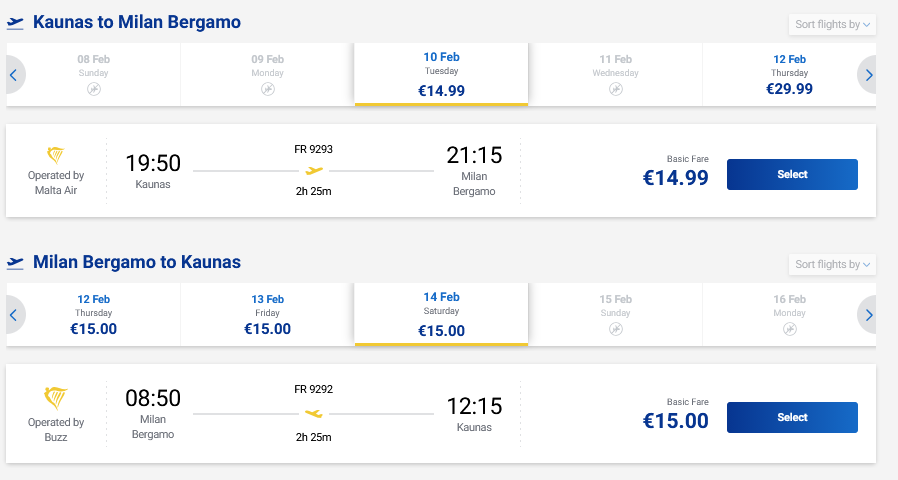Select 10 Feb Tuesday €14.99 date tab
Image resolution: width=898 pixels, height=480 pixels.
(x=441, y=75)
